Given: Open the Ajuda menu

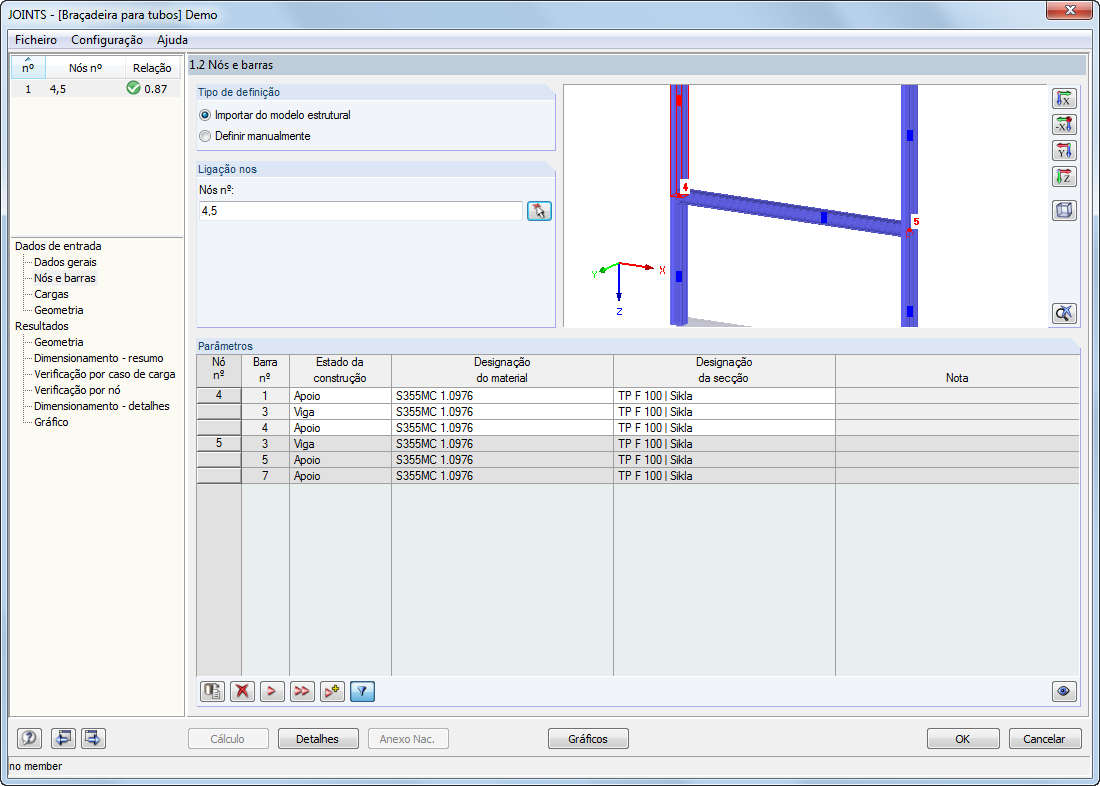Looking at the screenshot, I should (173, 40).
